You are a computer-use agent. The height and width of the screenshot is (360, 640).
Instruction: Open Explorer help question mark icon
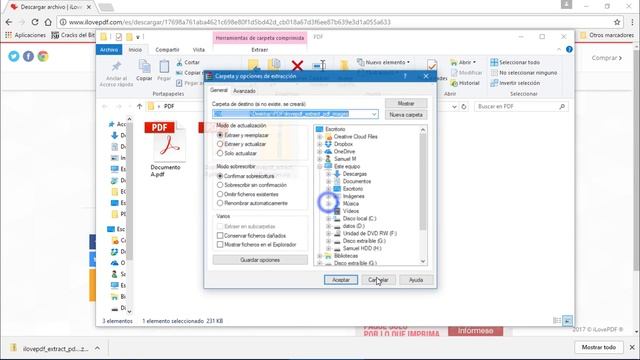point(569,49)
